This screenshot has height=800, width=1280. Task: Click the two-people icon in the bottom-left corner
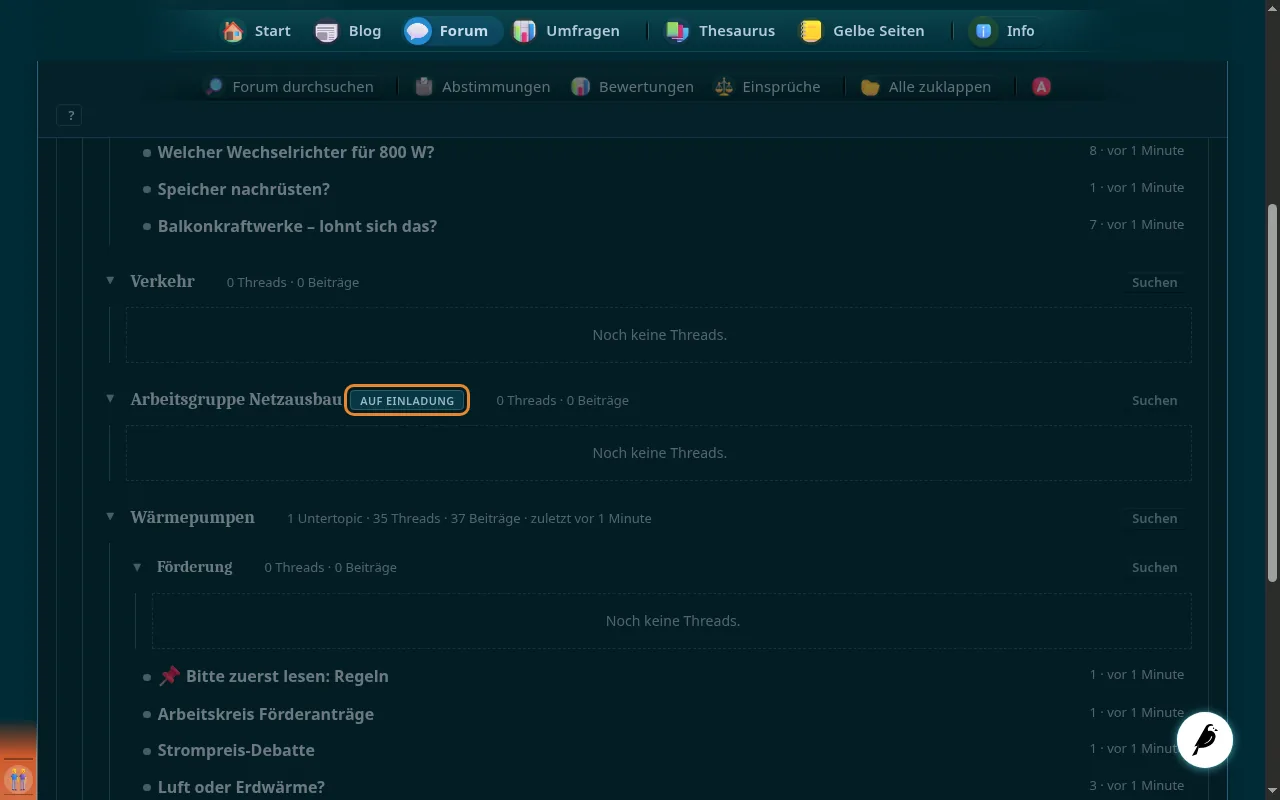tap(18, 779)
